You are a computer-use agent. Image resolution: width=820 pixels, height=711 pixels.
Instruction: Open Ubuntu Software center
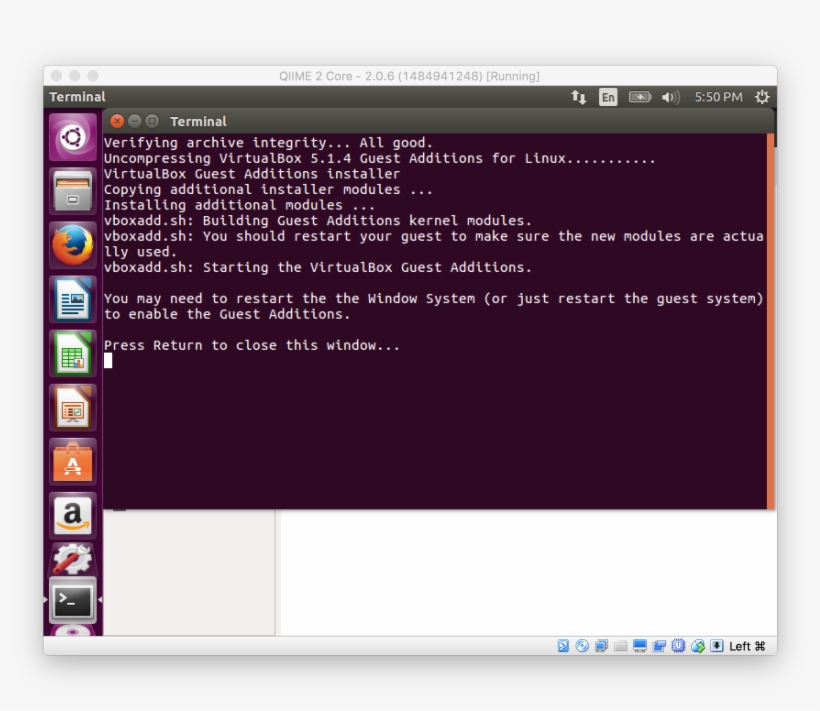coord(73,462)
